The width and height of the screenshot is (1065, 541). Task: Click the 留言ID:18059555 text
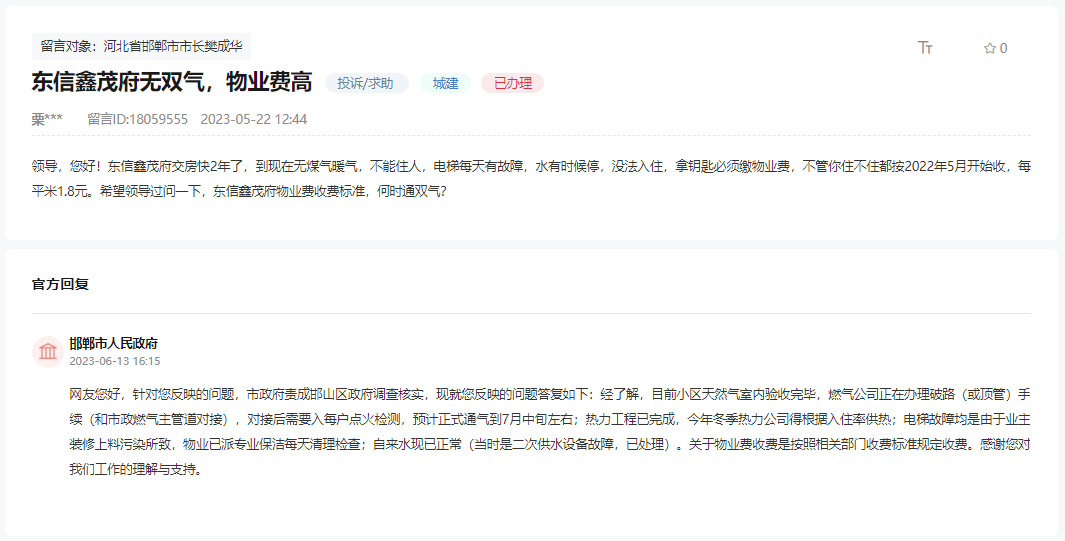click(138, 119)
